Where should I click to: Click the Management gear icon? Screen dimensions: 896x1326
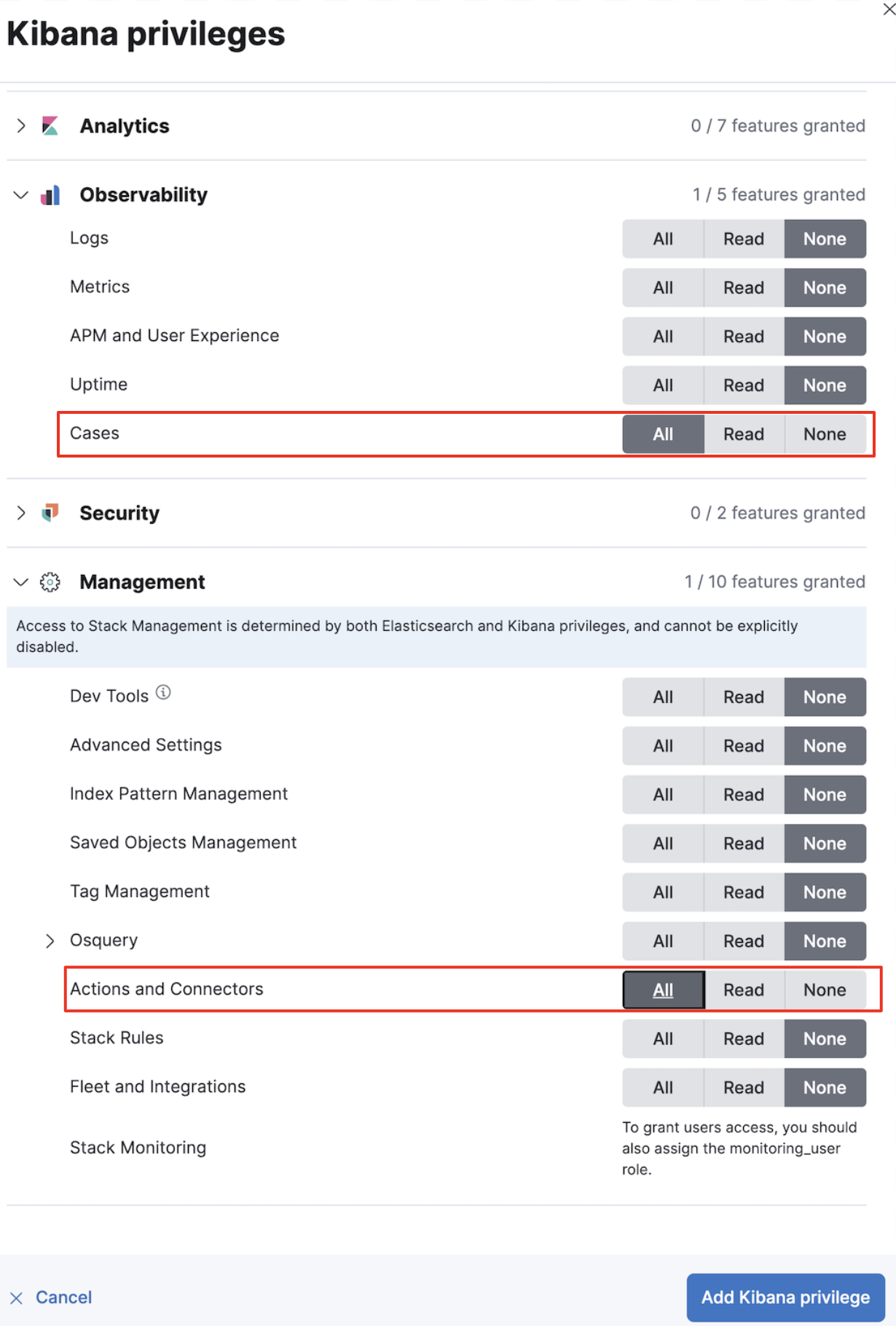tap(50, 582)
